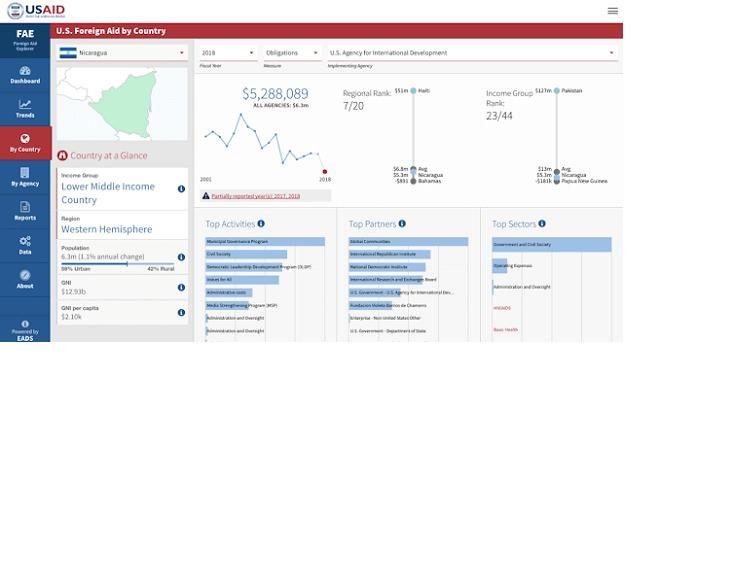Open the About sidebar item
This screenshot has height=580, width=731.
point(25,280)
